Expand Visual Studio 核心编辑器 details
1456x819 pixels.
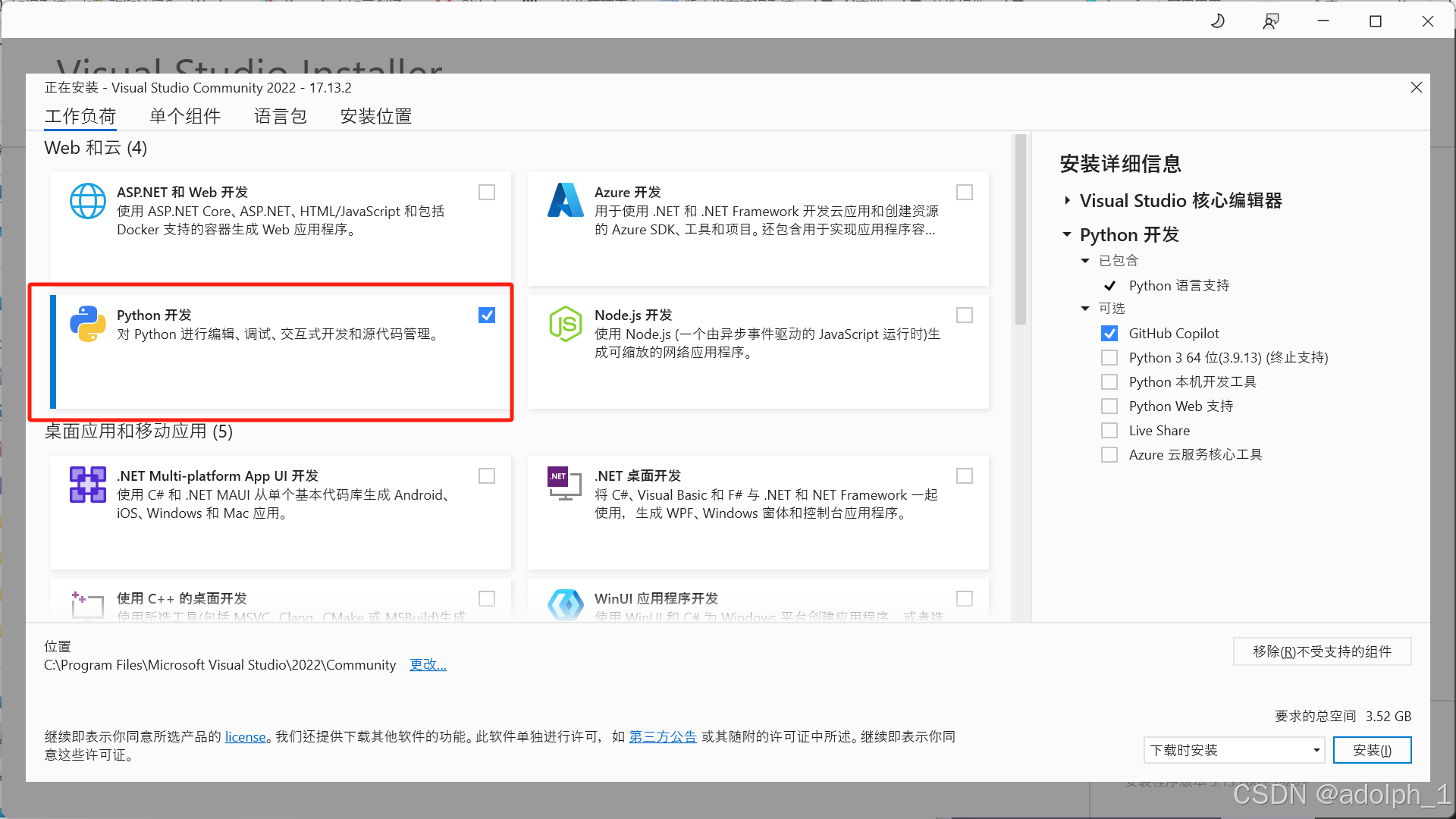click(x=1067, y=201)
